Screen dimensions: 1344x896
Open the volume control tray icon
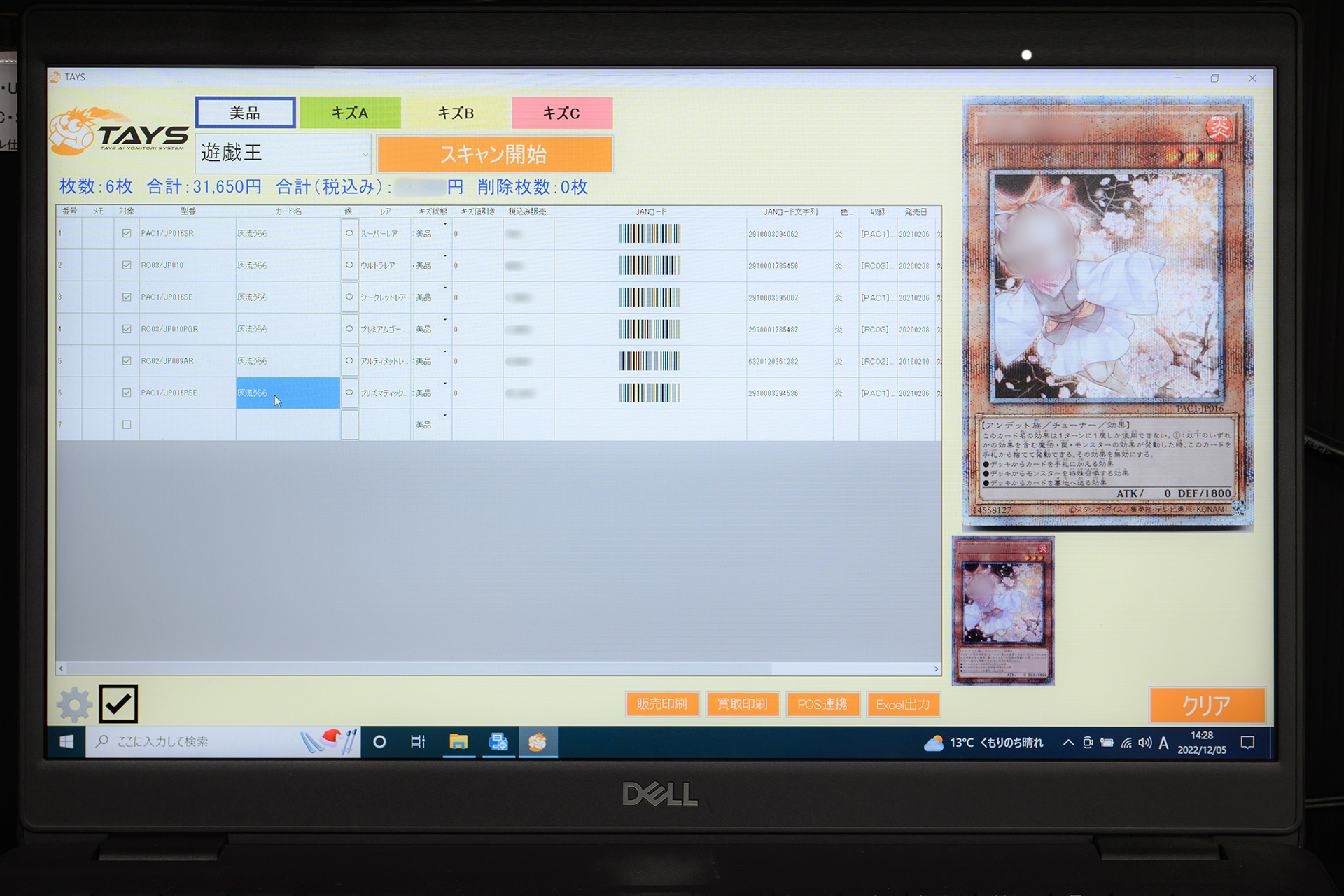tap(1144, 743)
